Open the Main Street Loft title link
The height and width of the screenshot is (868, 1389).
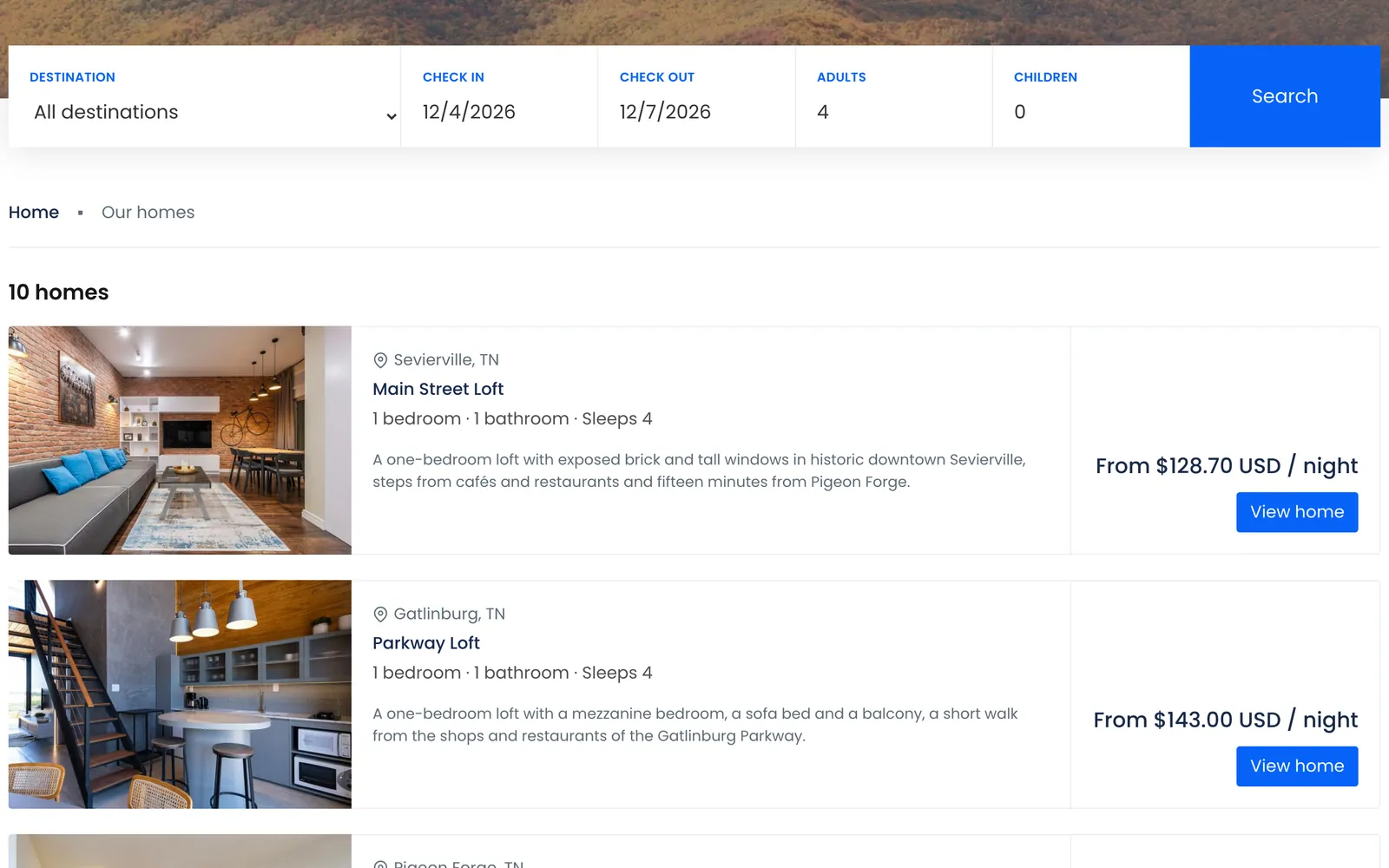pyautogui.click(x=438, y=389)
